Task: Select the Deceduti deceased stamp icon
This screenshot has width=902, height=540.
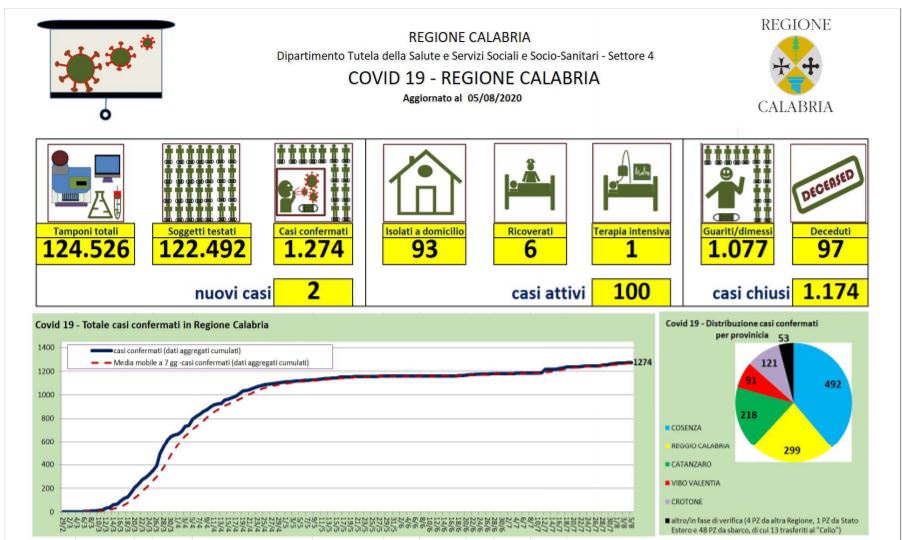Action: (x=827, y=182)
